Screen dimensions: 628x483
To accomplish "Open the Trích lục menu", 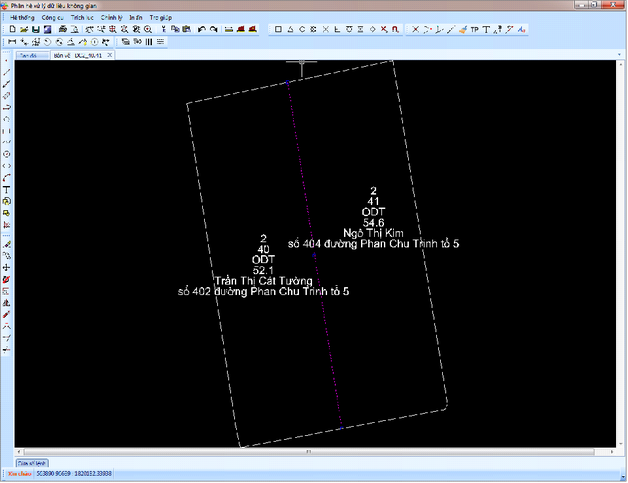I will pyautogui.click(x=82, y=17).
